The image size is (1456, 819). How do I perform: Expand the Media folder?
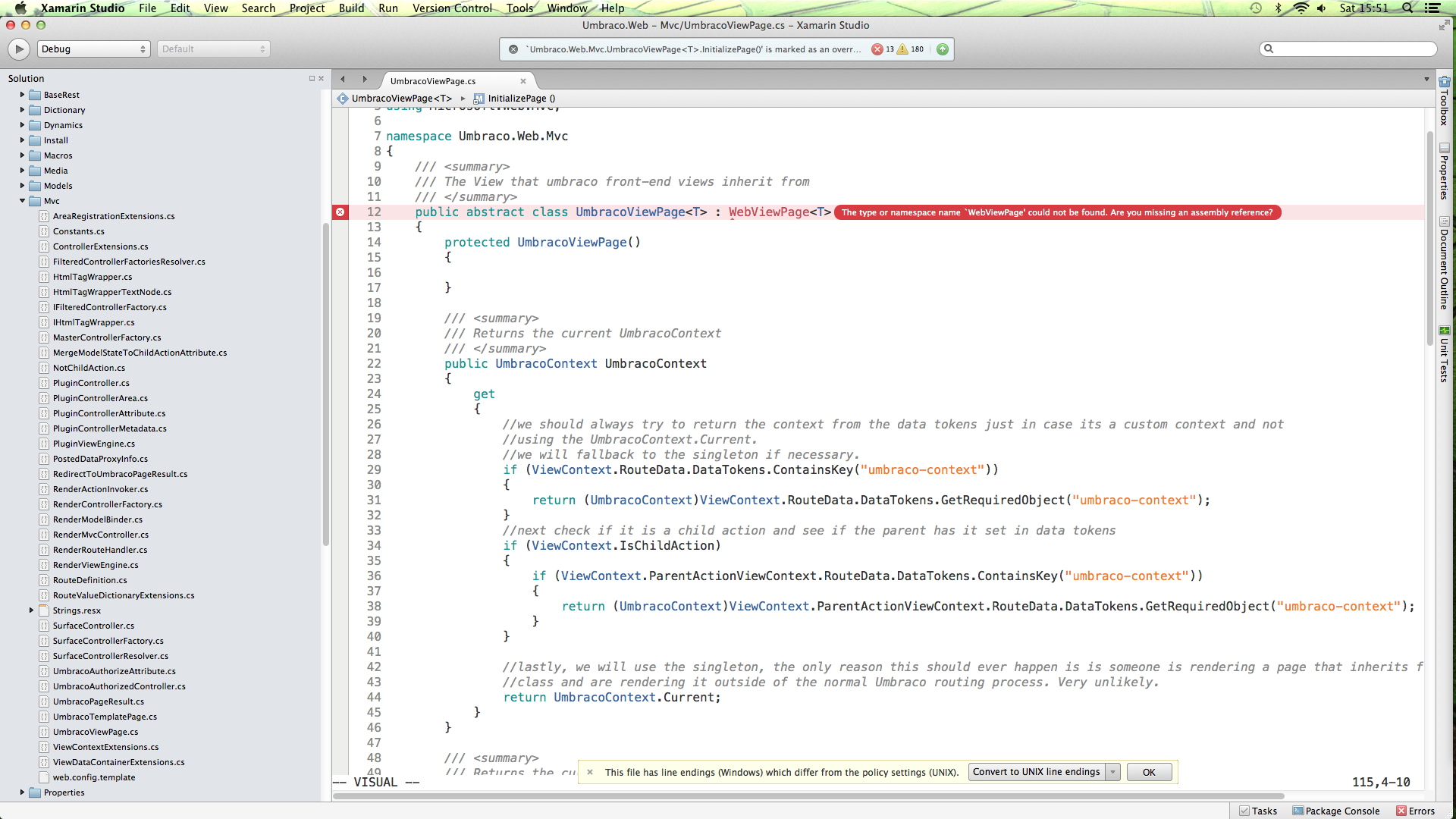22,171
